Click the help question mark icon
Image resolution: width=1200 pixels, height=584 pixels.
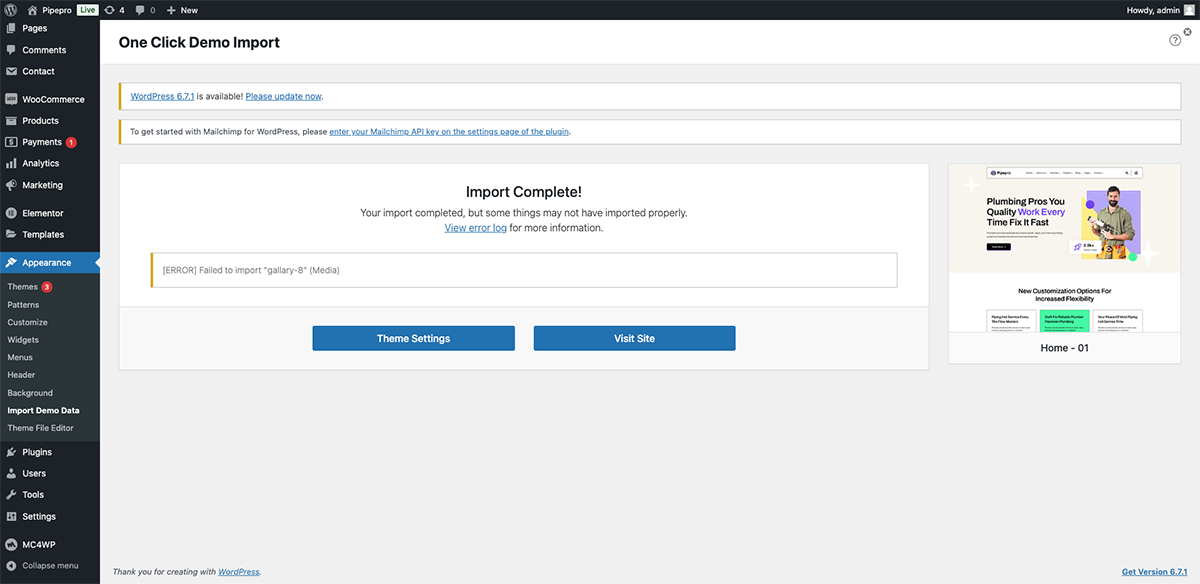point(1175,40)
